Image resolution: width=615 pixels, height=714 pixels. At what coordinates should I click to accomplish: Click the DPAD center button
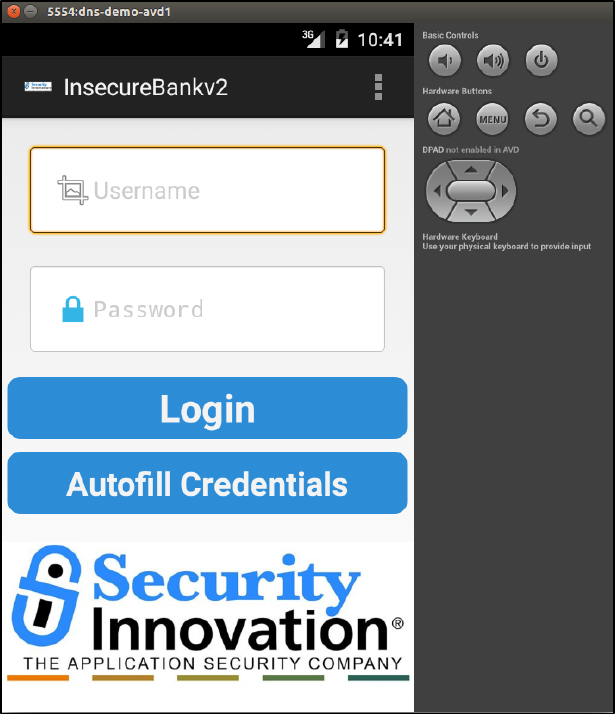(471, 190)
